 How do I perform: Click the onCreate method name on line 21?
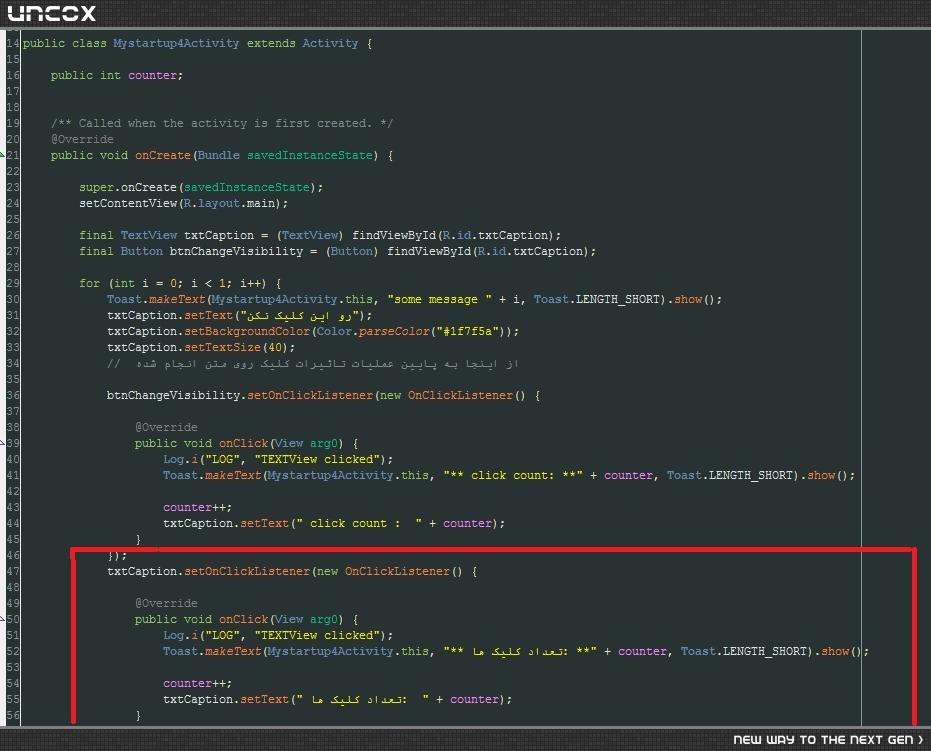point(163,155)
